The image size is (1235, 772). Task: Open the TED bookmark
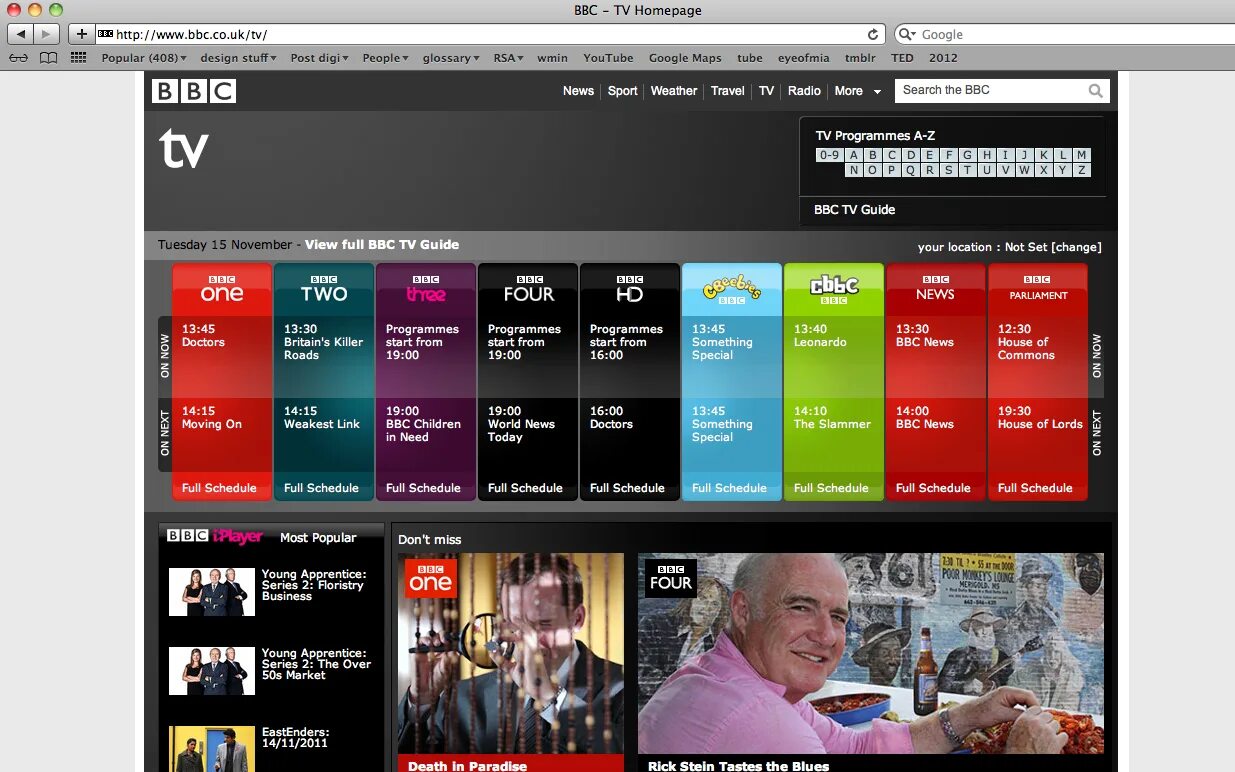click(902, 58)
